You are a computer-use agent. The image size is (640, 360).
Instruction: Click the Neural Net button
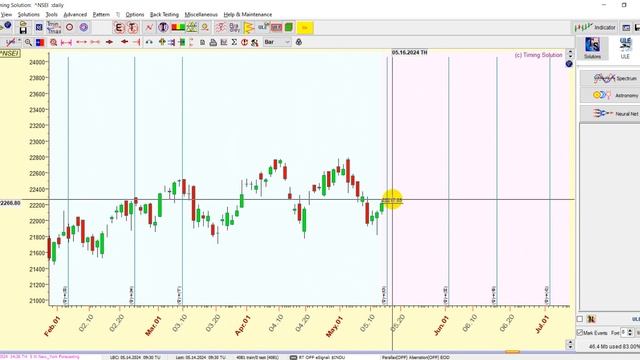click(x=610, y=113)
